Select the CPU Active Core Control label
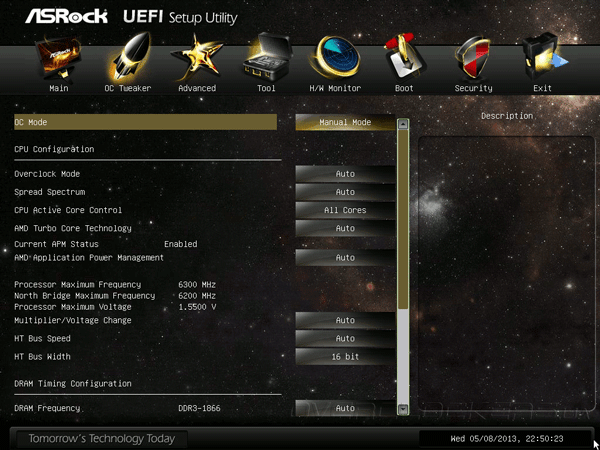This screenshot has width=600, height=450. [68, 210]
